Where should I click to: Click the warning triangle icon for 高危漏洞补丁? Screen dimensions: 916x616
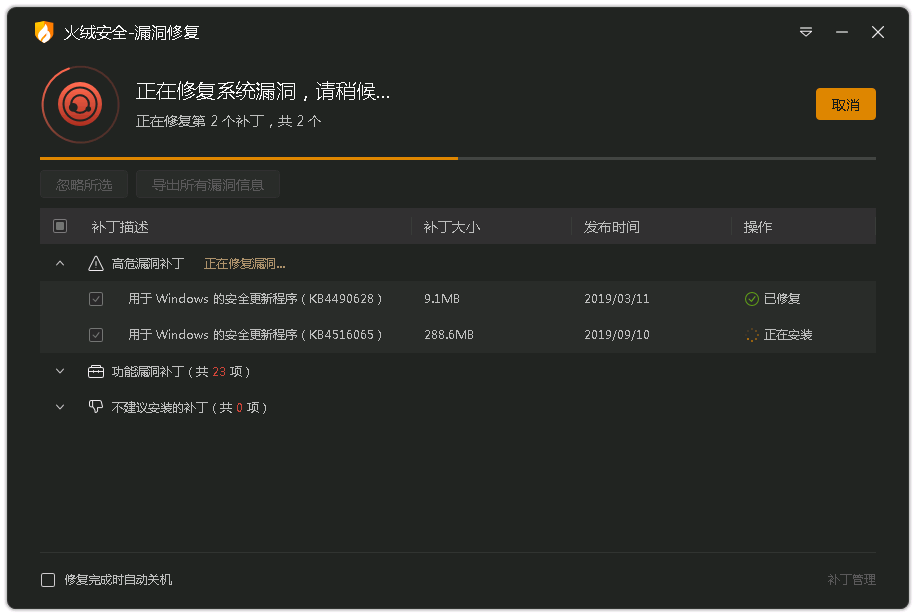pos(96,264)
